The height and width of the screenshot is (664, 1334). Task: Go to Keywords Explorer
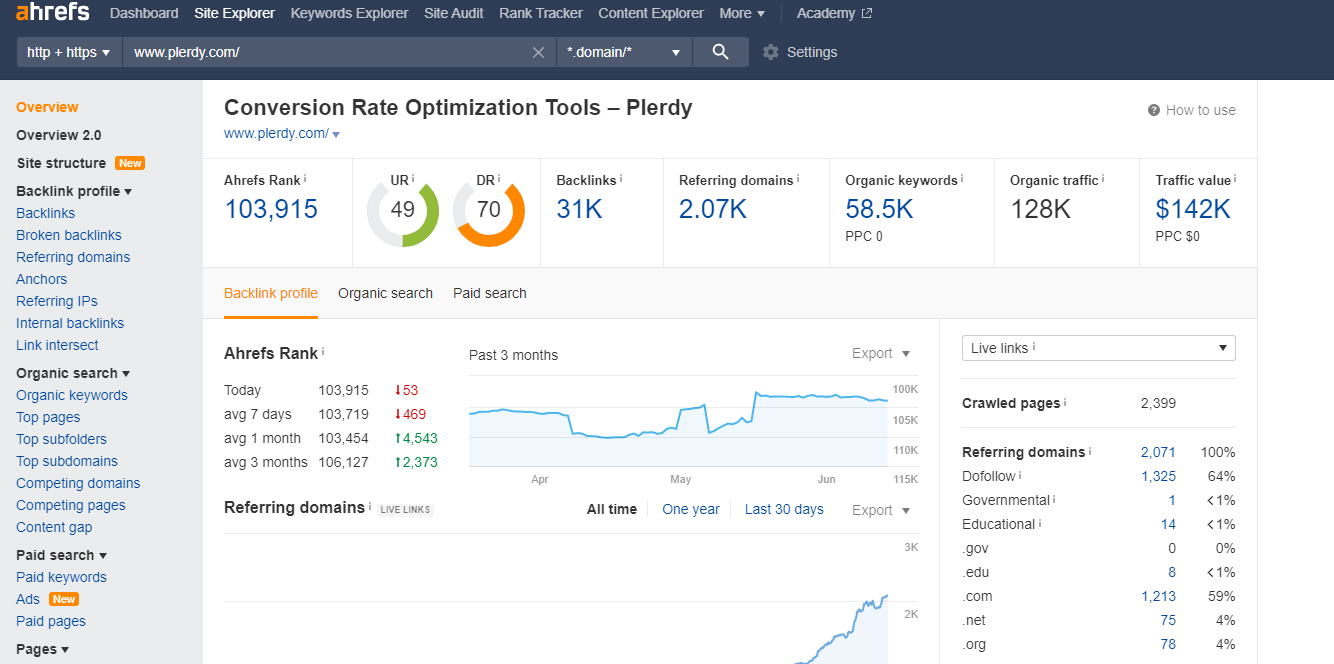350,13
